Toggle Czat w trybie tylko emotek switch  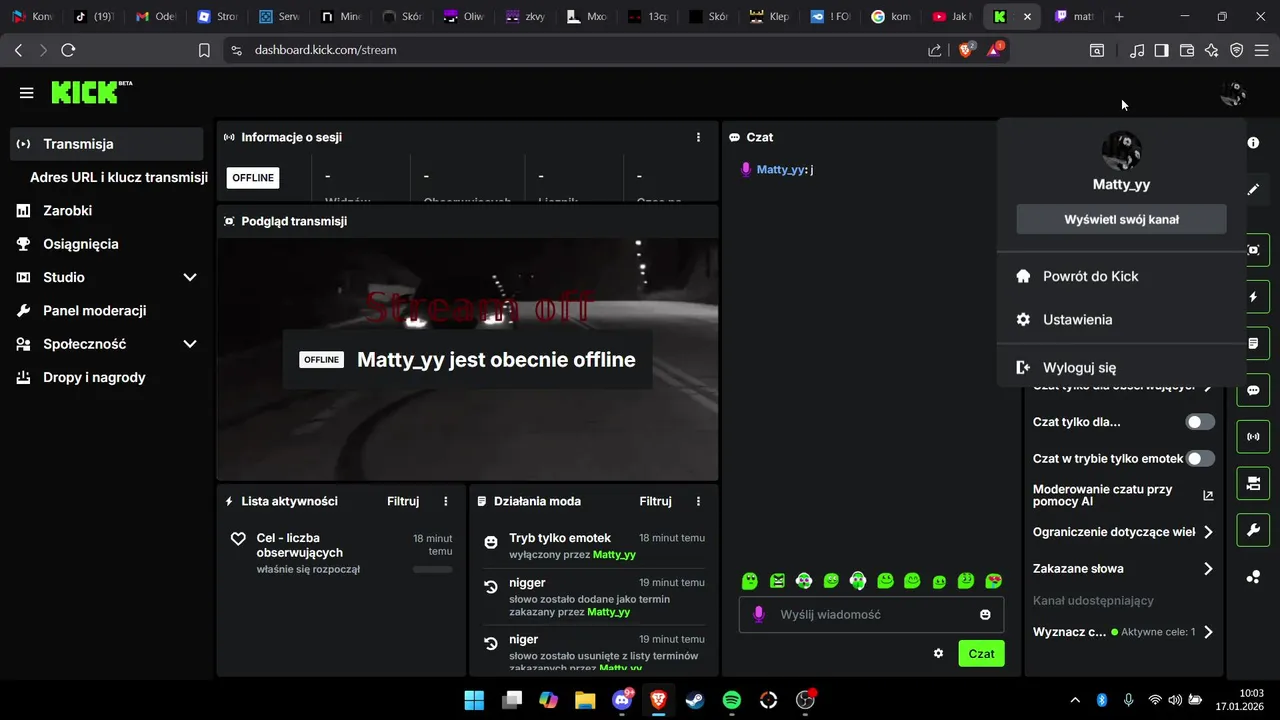tap(1200, 458)
